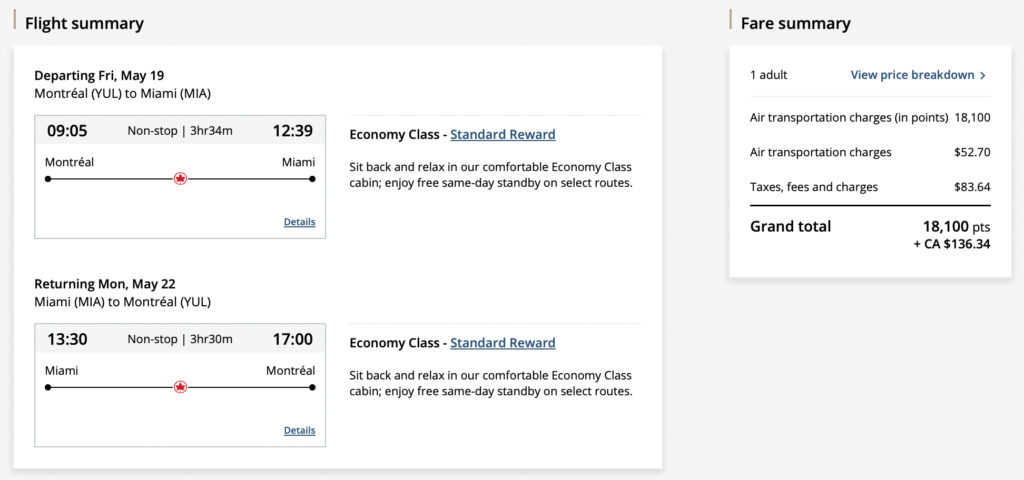Select the 09:05 departure time
1024x480 pixels.
pyautogui.click(x=67, y=131)
